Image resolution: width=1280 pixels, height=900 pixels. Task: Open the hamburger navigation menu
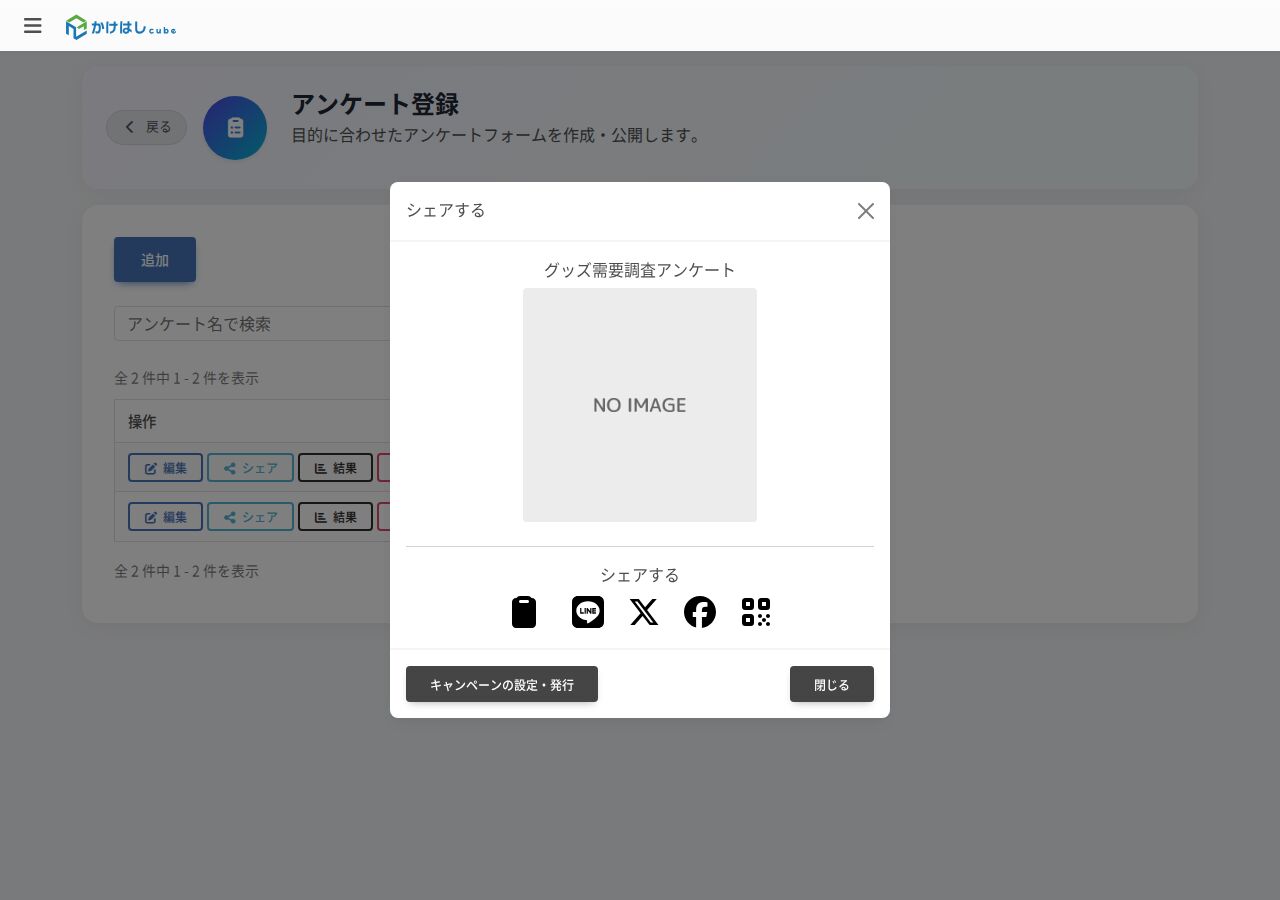click(33, 26)
